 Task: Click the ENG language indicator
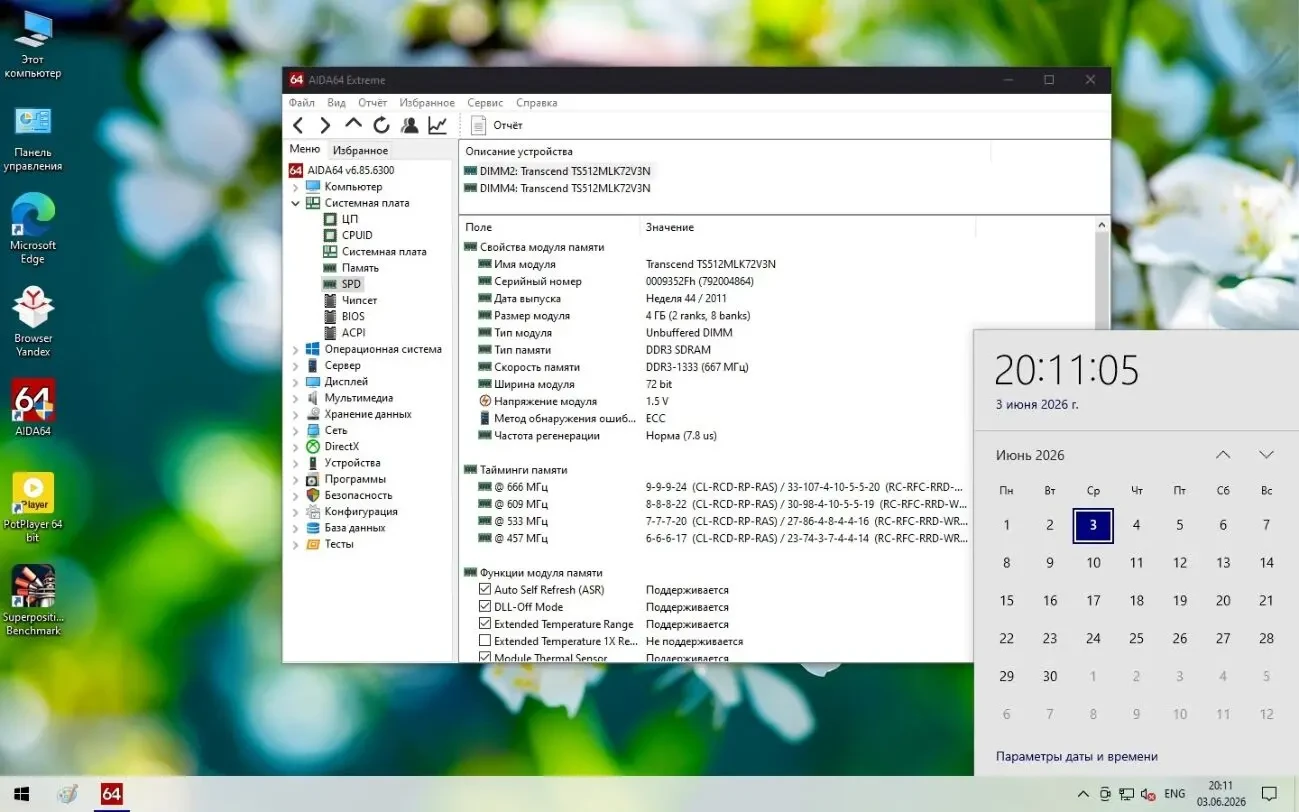(1175, 794)
